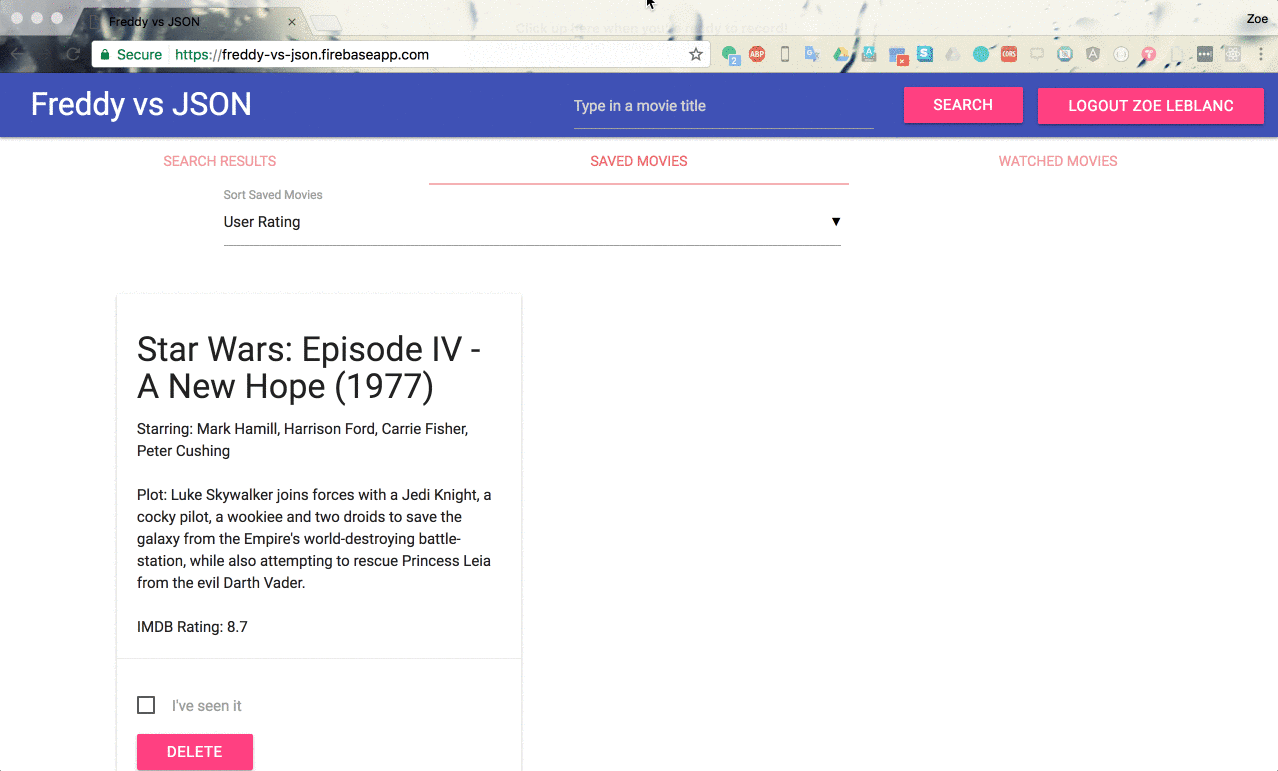Viewport: 1278px width, 771px height.
Task: Open the AdBlock Plus extension
Action: pyautogui.click(x=757, y=55)
